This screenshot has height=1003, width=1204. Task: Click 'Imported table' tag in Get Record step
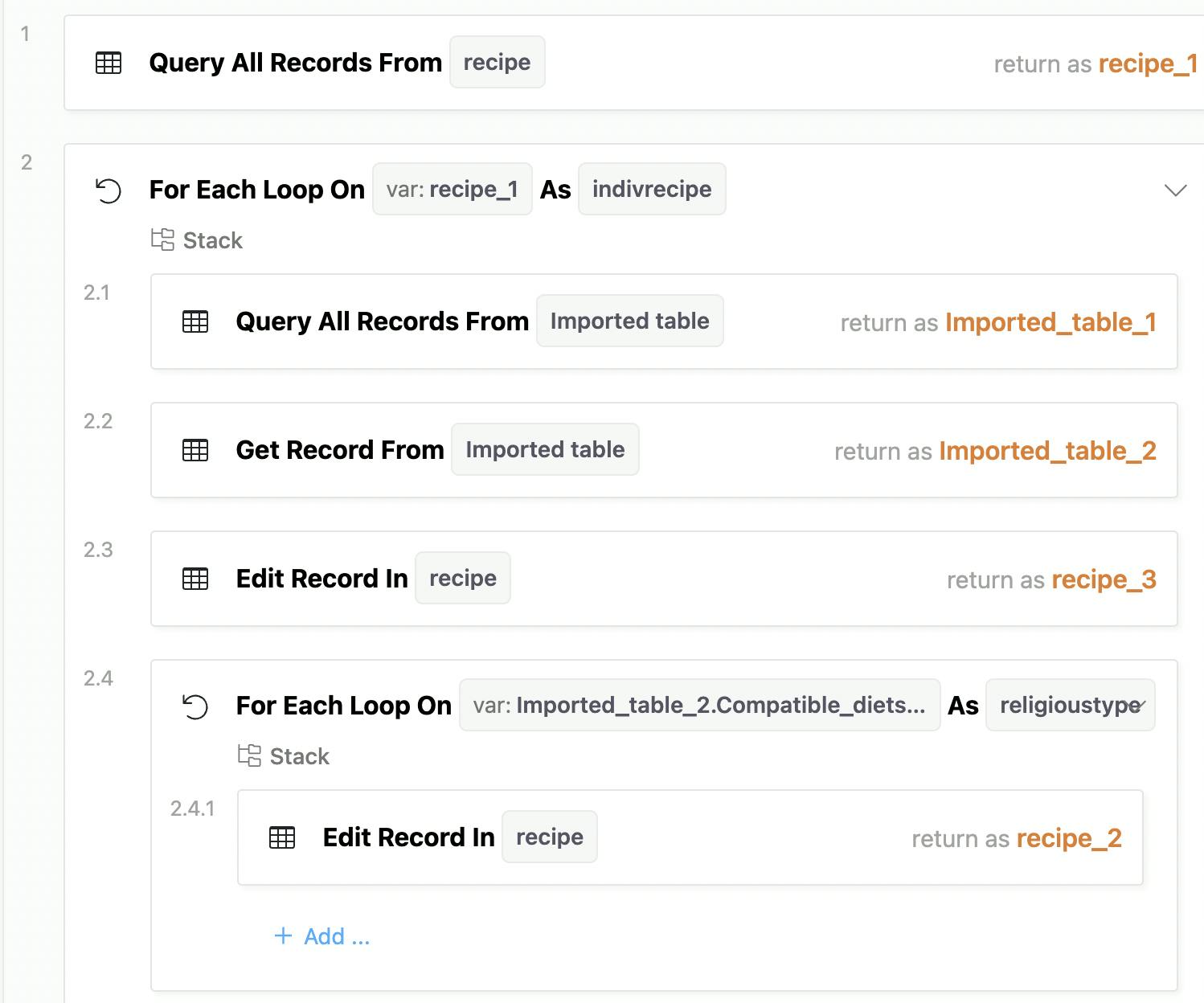coord(545,450)
